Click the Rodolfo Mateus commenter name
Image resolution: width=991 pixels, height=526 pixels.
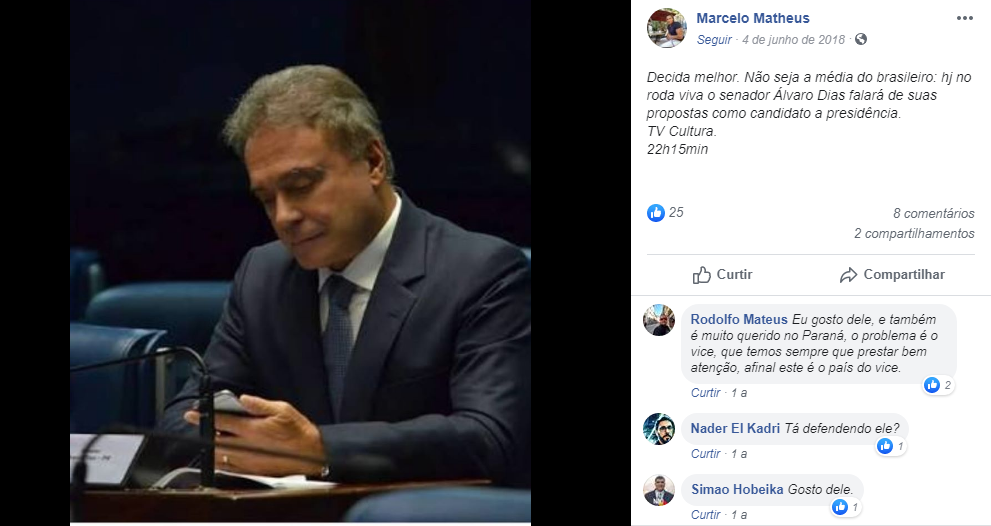pos(739,319)
